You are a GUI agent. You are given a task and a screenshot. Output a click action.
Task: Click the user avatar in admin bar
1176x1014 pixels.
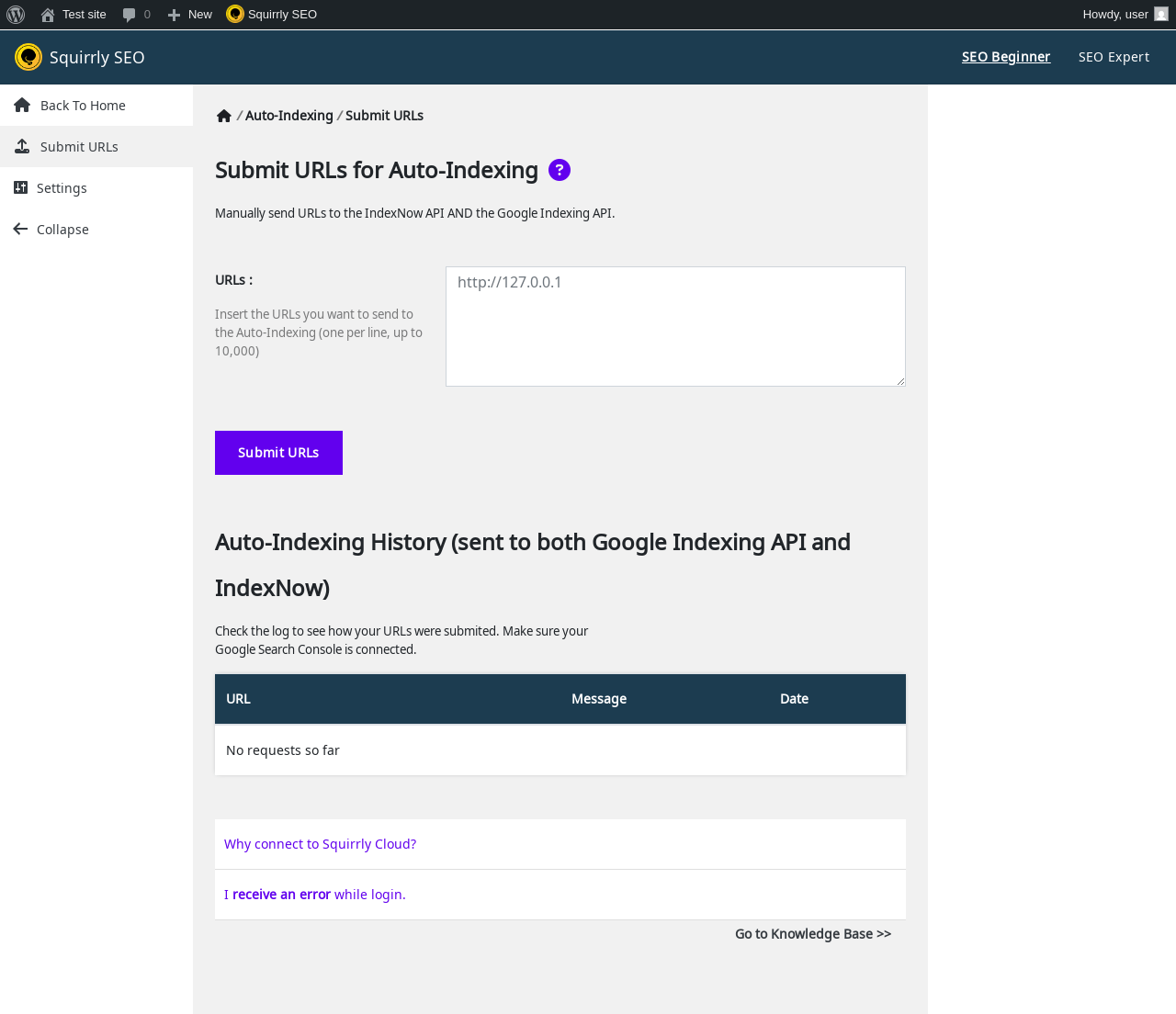(x=1161, y=15)
